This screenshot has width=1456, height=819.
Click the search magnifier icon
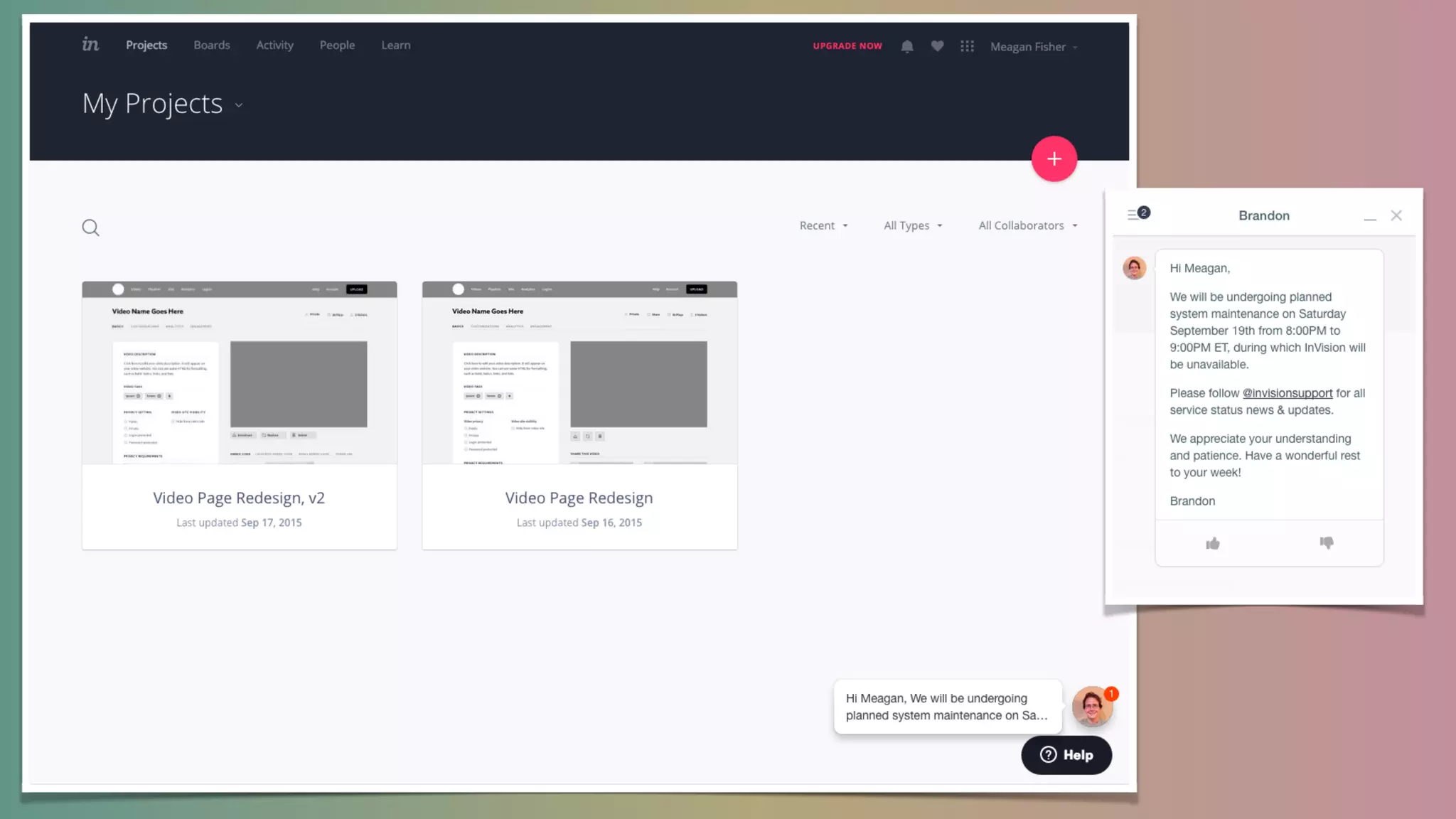[90, 227]
